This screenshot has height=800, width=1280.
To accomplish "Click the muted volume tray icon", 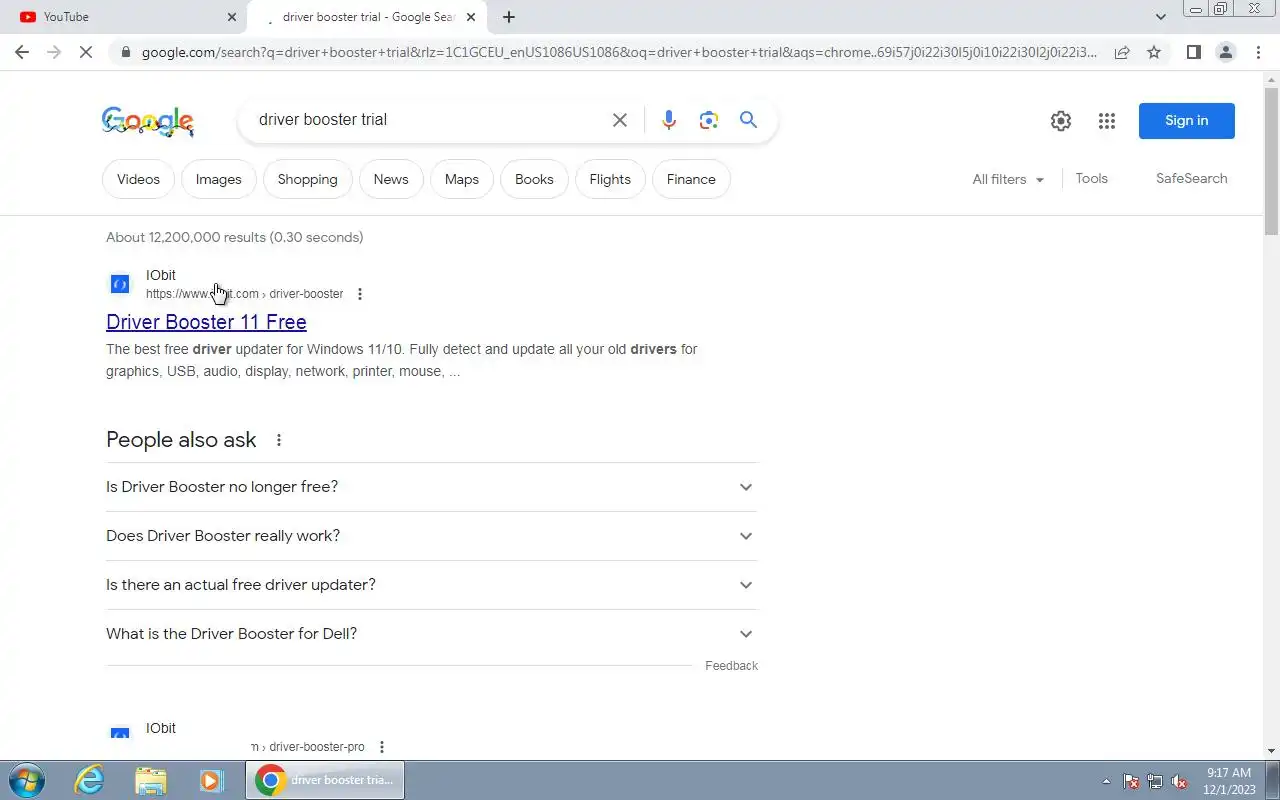I will coord(1180,782).
